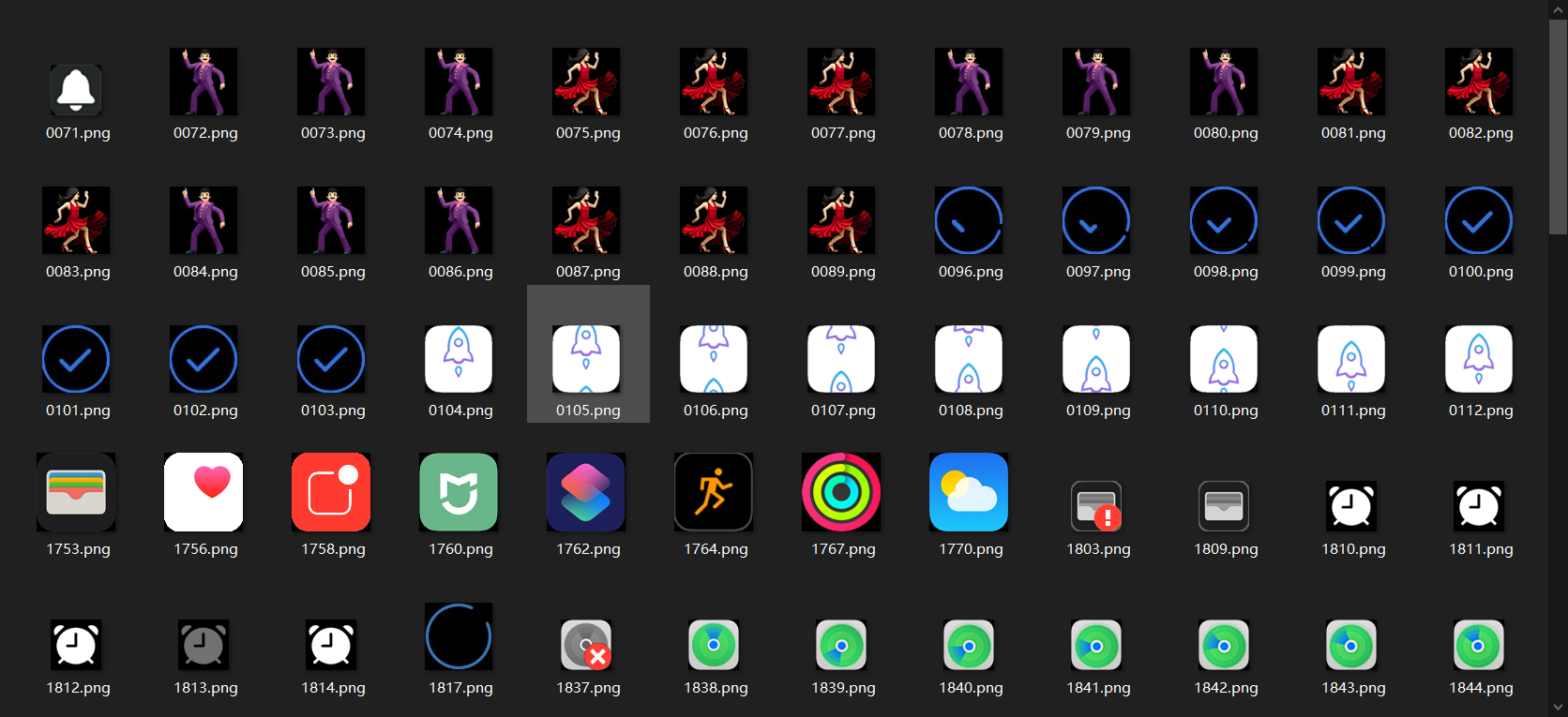Select the red dress dancer 0075.png
The image size is (1568, 717).
point(586,82)
